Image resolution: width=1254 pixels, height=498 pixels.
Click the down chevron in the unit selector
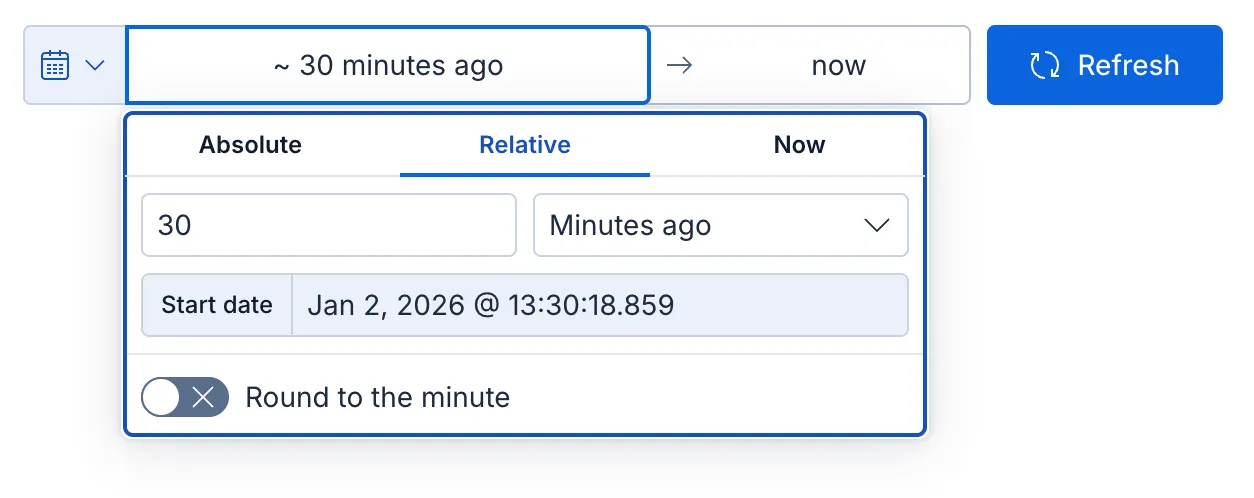(876, 225)
